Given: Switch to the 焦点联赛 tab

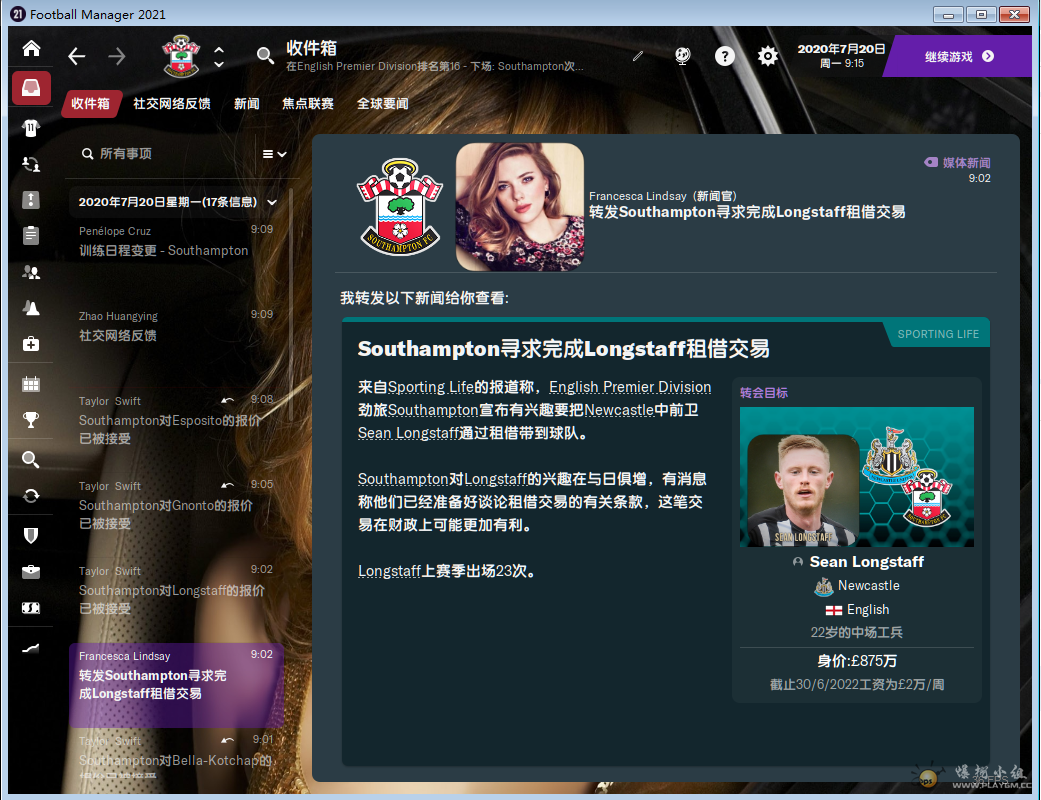Looking at the screenshot, I should (x=308, y=104).
